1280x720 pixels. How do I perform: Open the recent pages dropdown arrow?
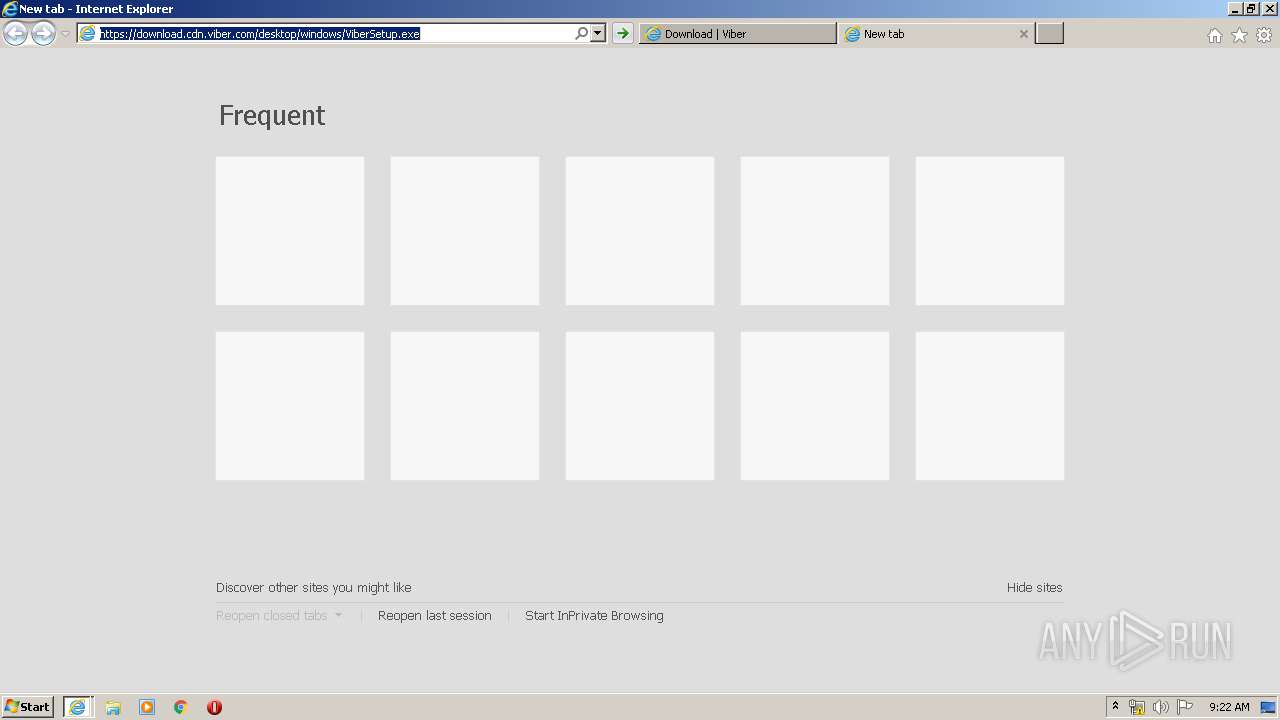[x=65, y=34]
